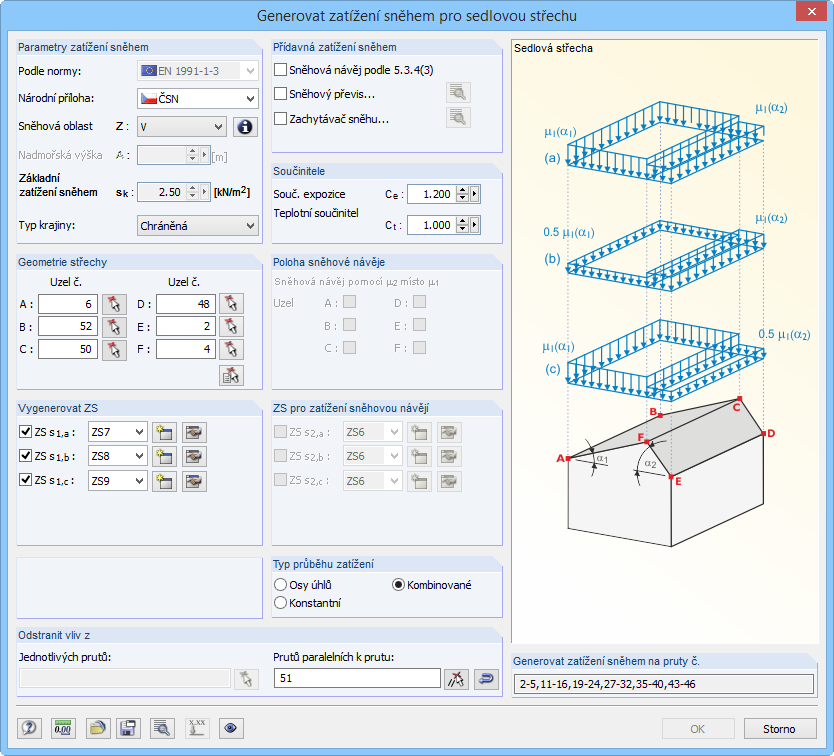834x756 pixels.
Task: Open Ce coefficient options arrow
Action: 474,194
